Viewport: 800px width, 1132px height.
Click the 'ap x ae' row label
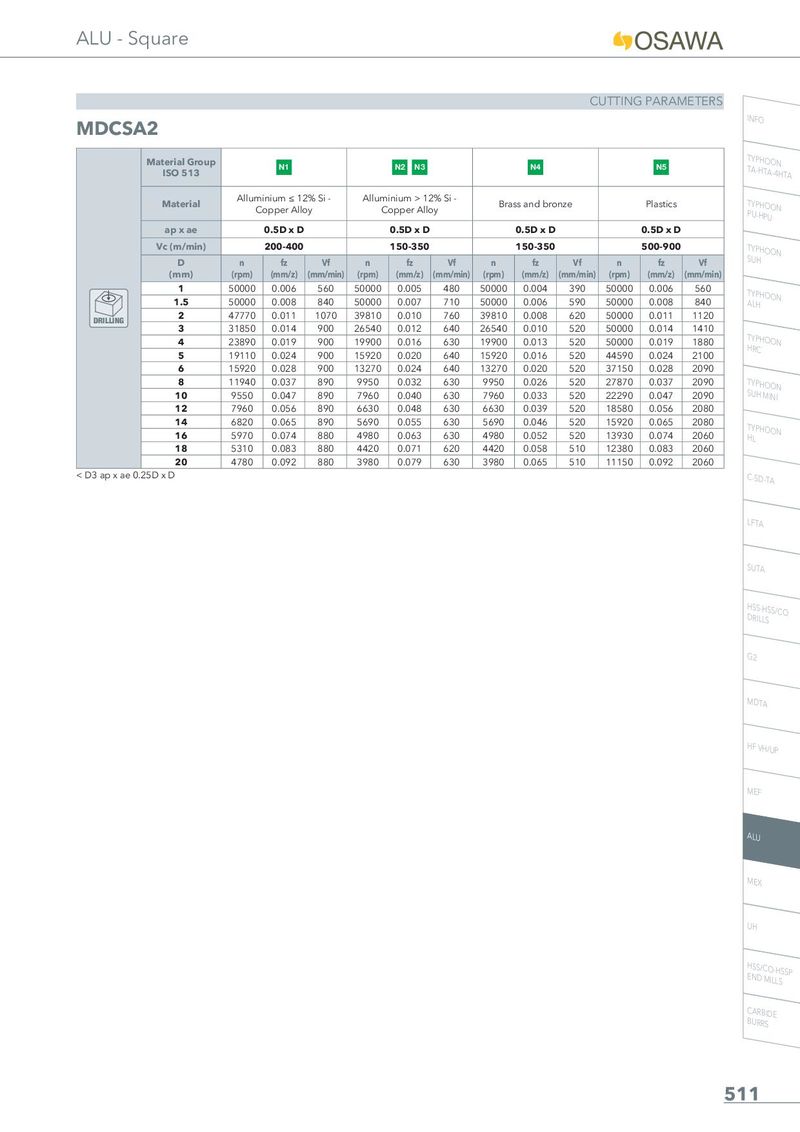181,230
